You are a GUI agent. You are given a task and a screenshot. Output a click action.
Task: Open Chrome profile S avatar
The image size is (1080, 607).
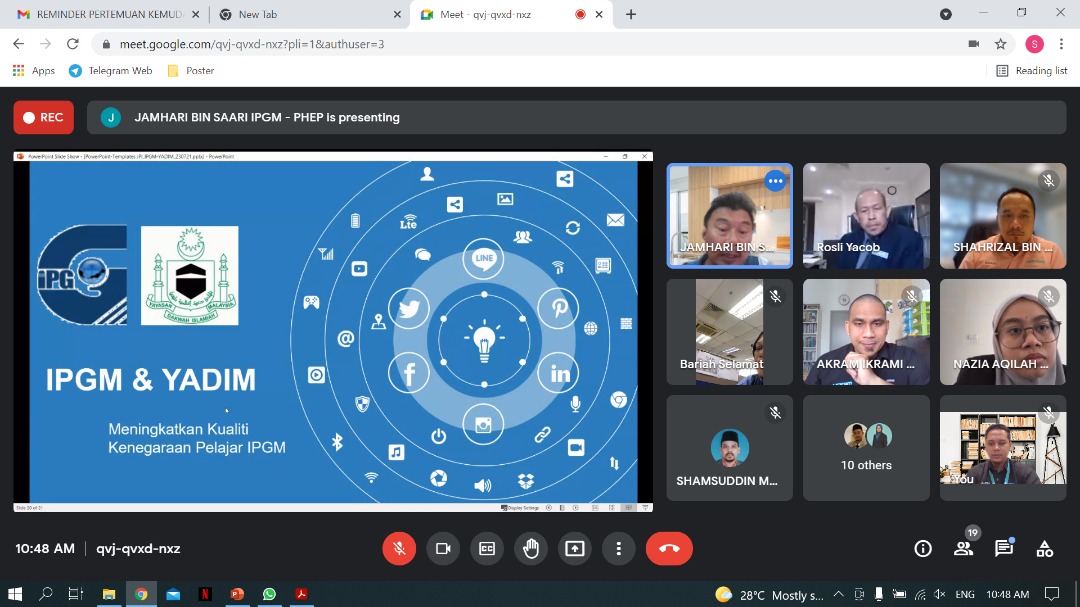[x=1034, y=44]
